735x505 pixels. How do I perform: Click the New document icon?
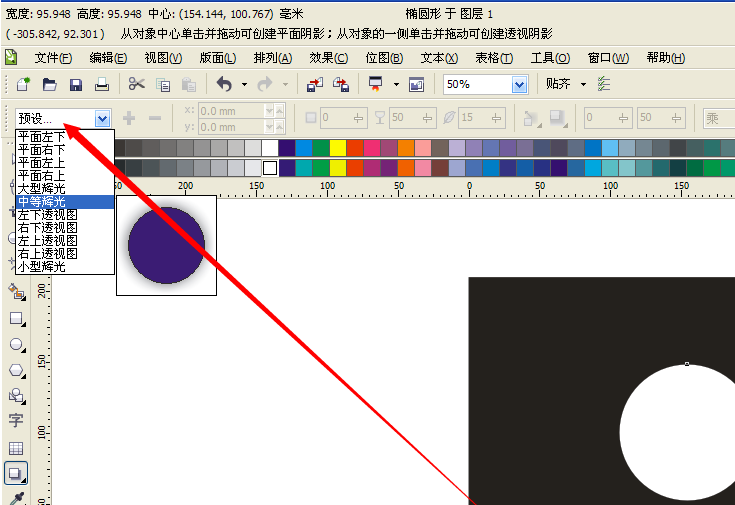click(x=23, y=84)
